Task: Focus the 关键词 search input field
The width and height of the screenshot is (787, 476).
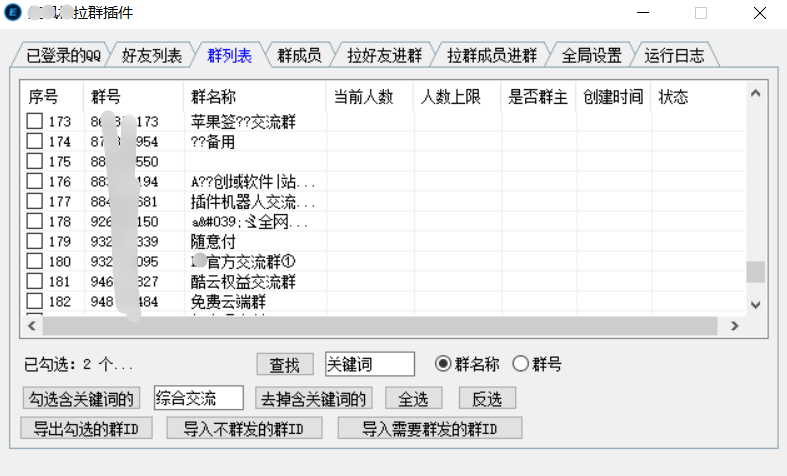Action: [368, 364]
